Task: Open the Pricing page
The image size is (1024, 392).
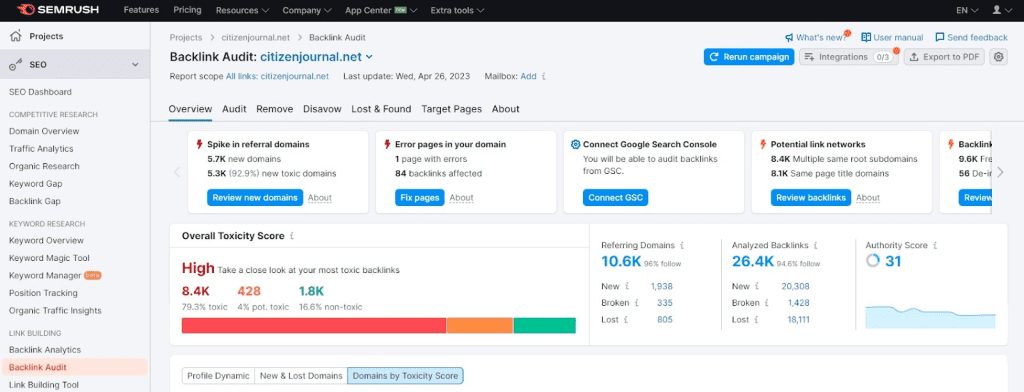Action: pyautogui.click(x=187, y=10)
